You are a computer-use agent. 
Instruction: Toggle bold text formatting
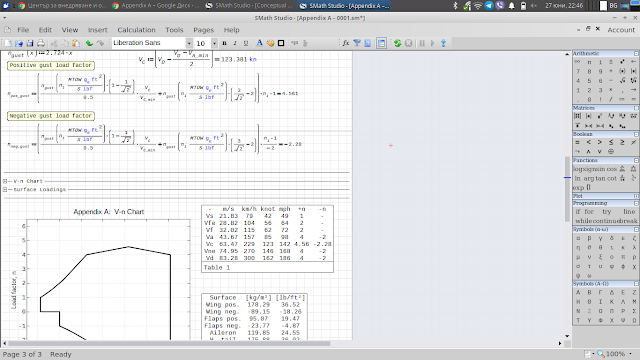pyautogui.click(x=224, y=43)
